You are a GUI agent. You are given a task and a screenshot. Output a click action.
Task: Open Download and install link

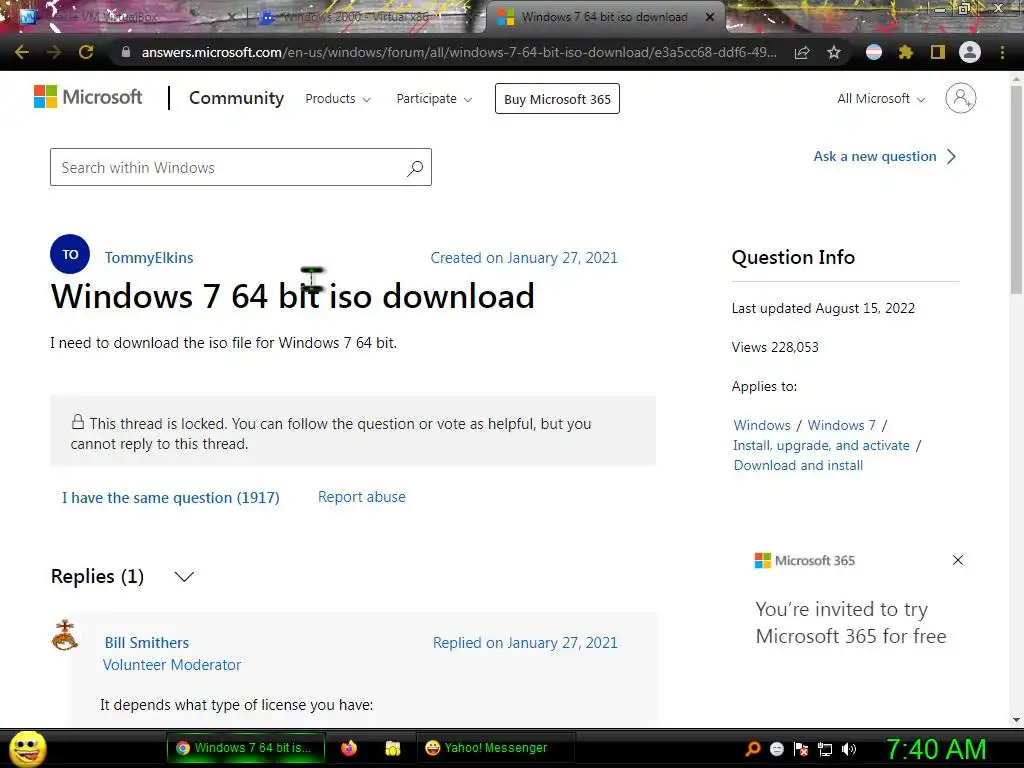tap(798, 466)
